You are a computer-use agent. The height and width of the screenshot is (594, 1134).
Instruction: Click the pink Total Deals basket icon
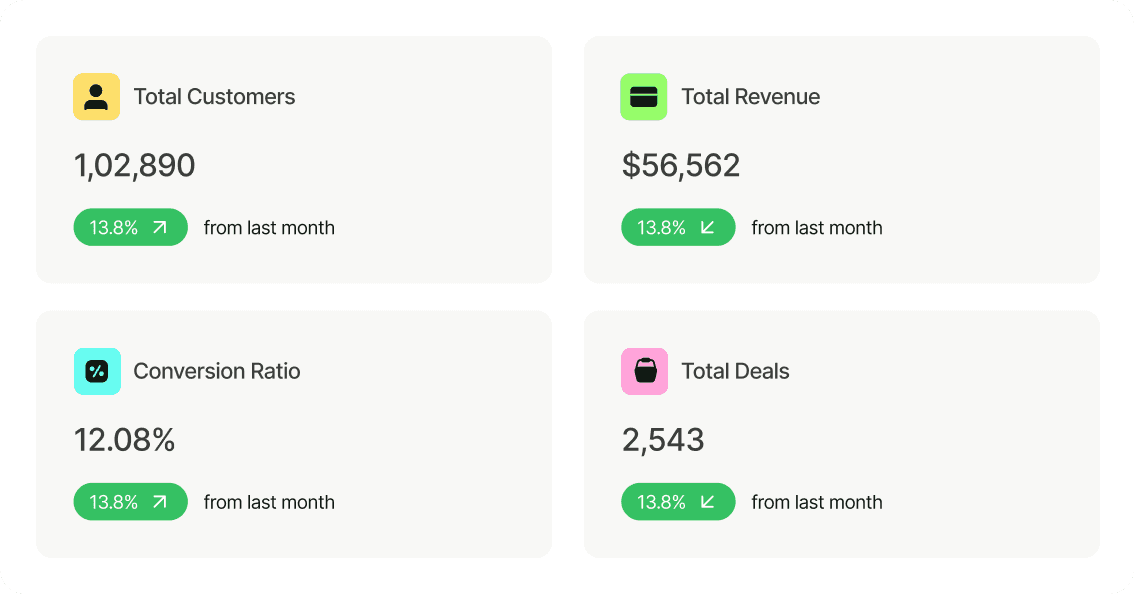coord(643,371)
